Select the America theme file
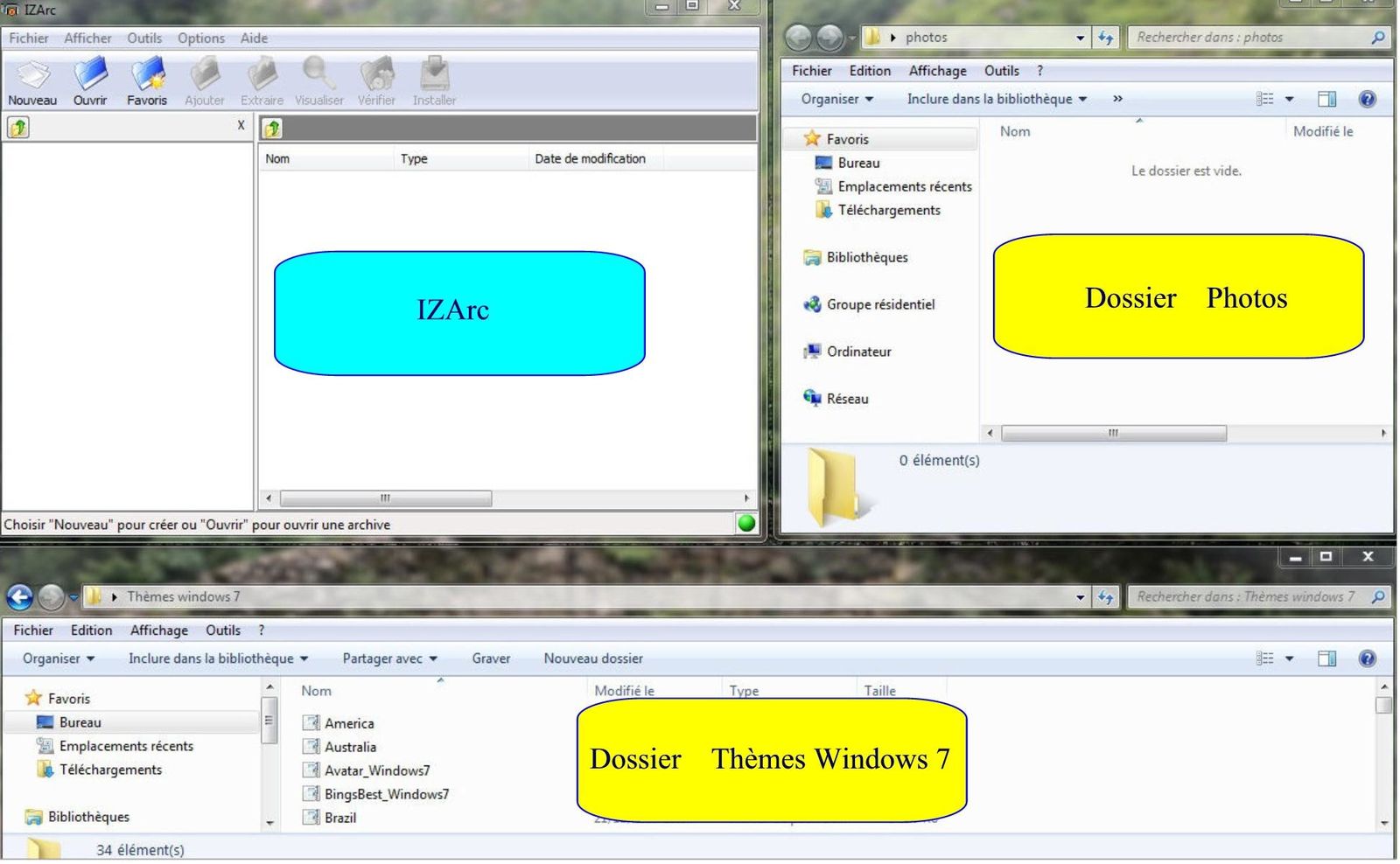Screen dimensions: 1400x864 coord(339,723)
